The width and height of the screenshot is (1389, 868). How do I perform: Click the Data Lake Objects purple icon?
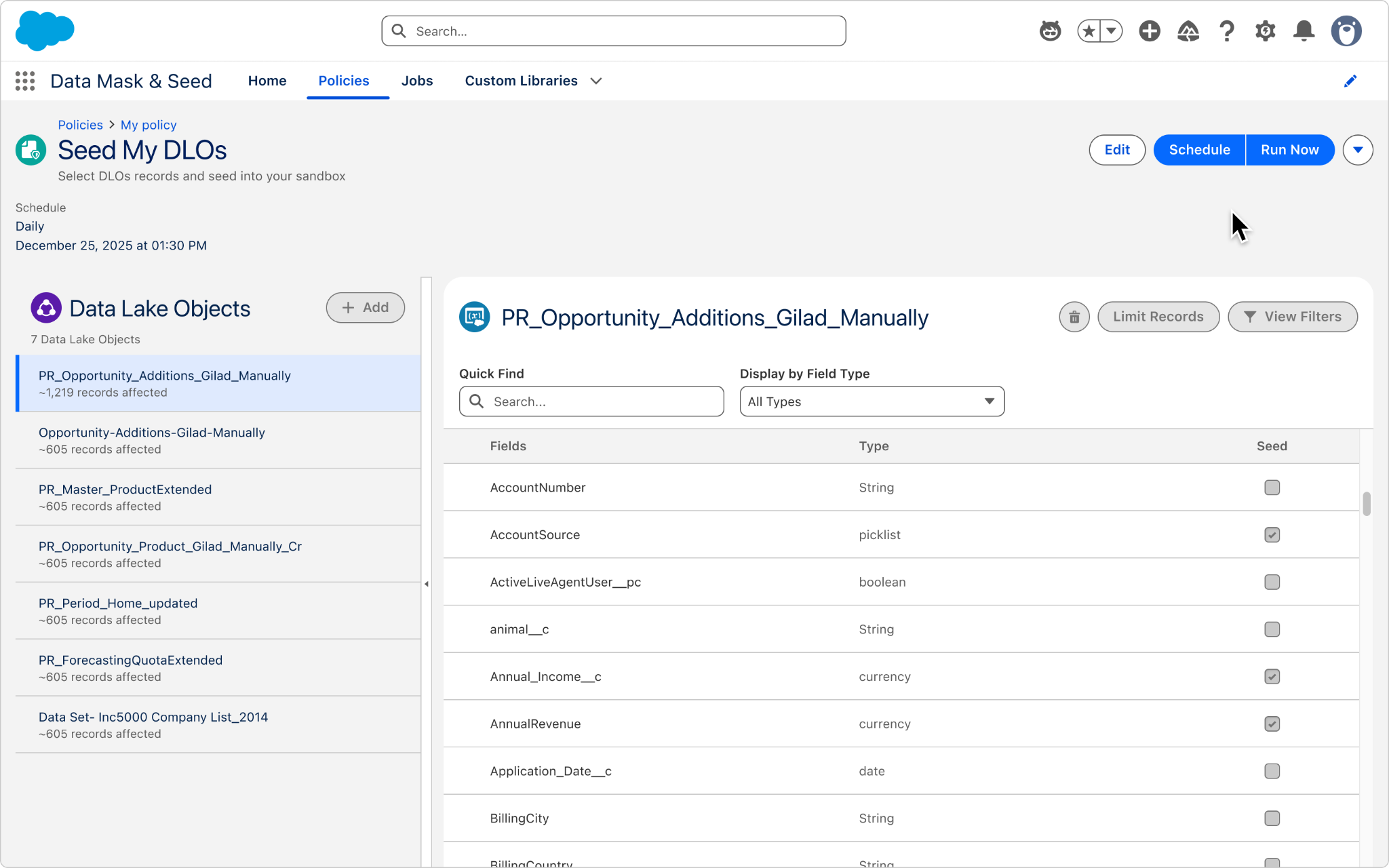[x=46, y=308]
